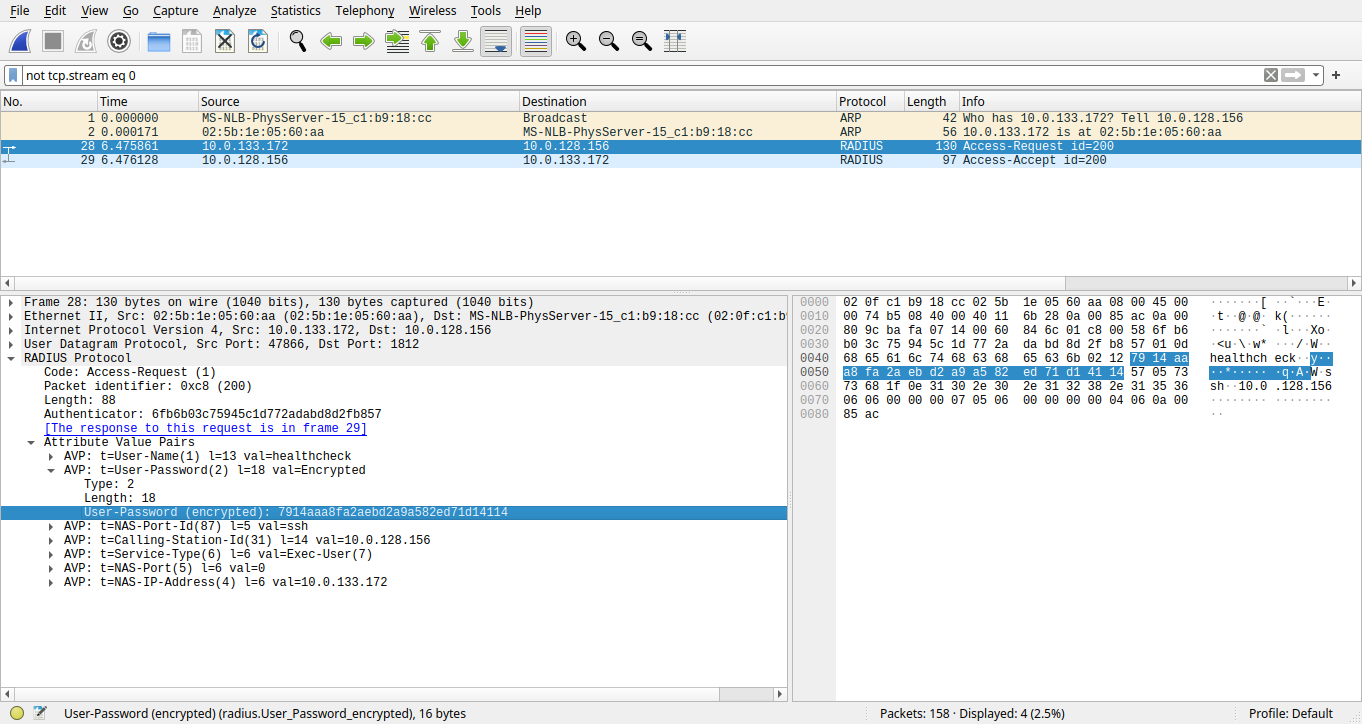1362x724 pixels.
Task: Open capture options gear icon
Action: (119, 41)
